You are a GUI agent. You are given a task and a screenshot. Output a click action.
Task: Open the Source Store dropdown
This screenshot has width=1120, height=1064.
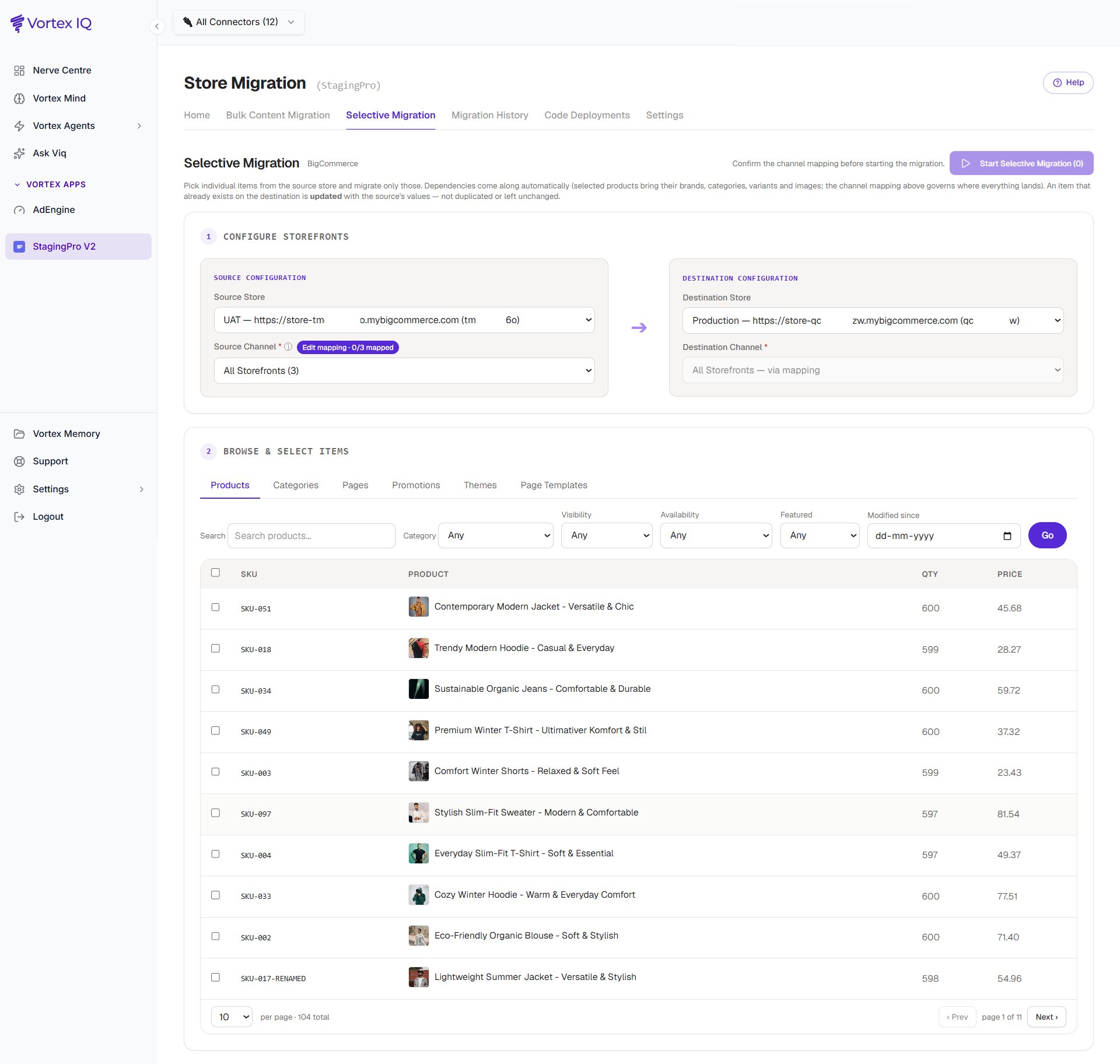tap(404, 320)
